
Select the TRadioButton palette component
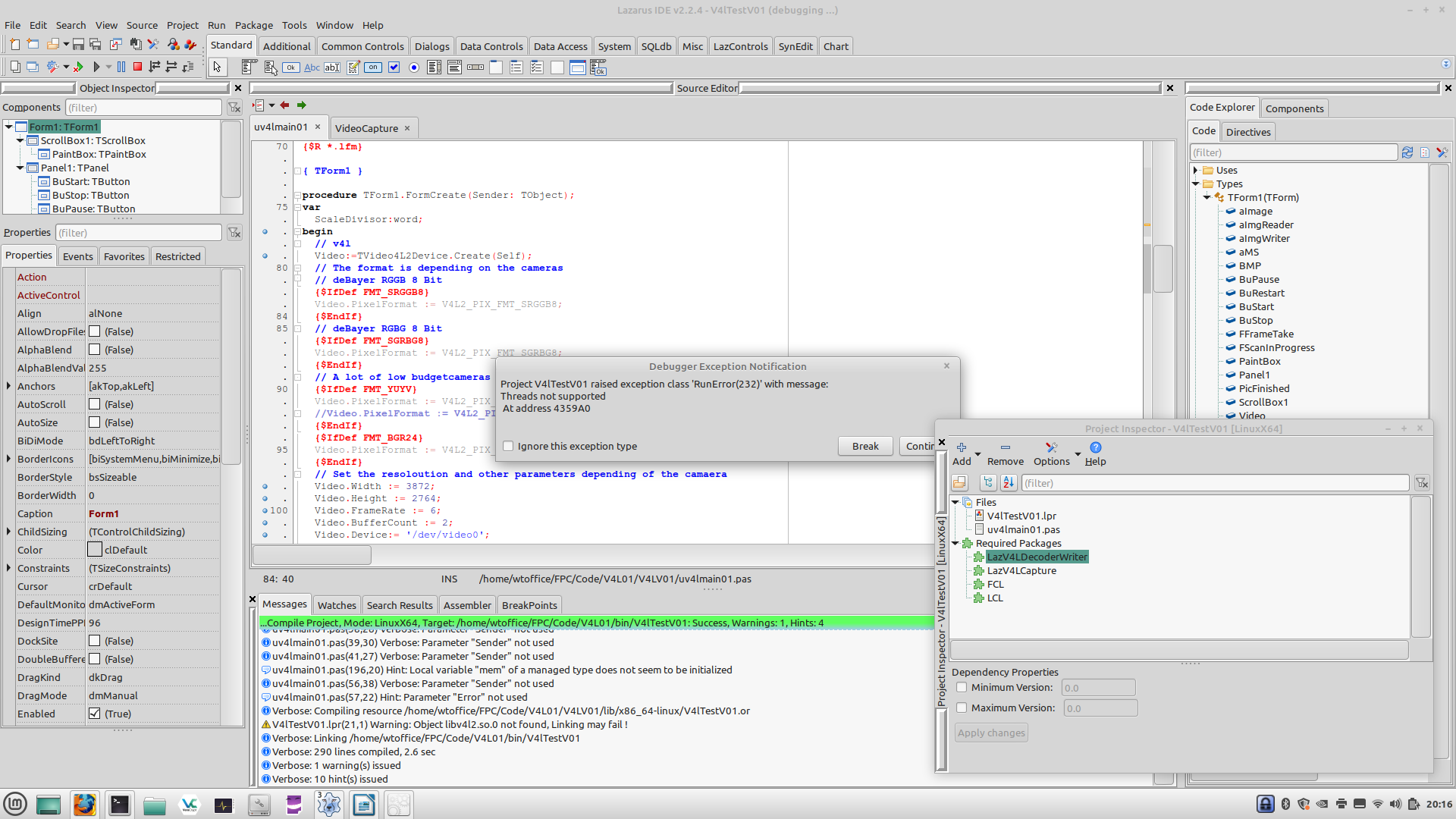414,67
